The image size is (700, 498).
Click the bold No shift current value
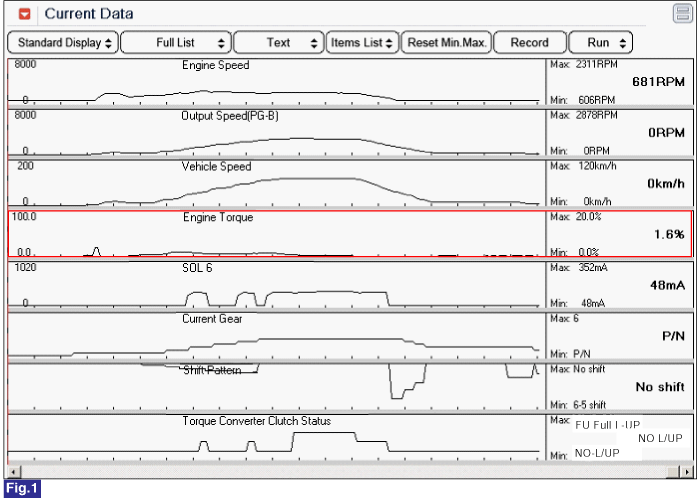[660, 387]
